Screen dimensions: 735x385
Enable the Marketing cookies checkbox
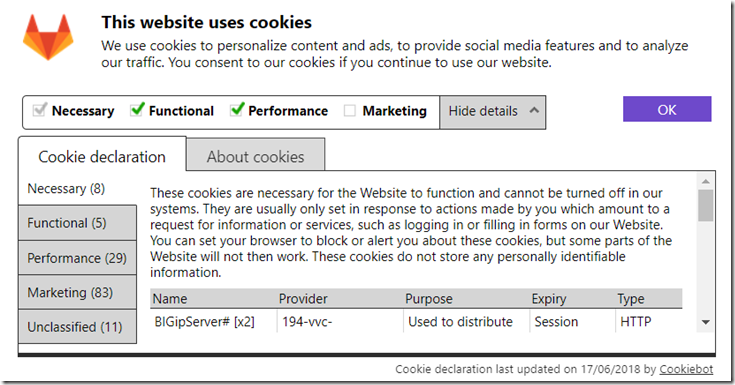pyautogui.click(x=350, y=111)
